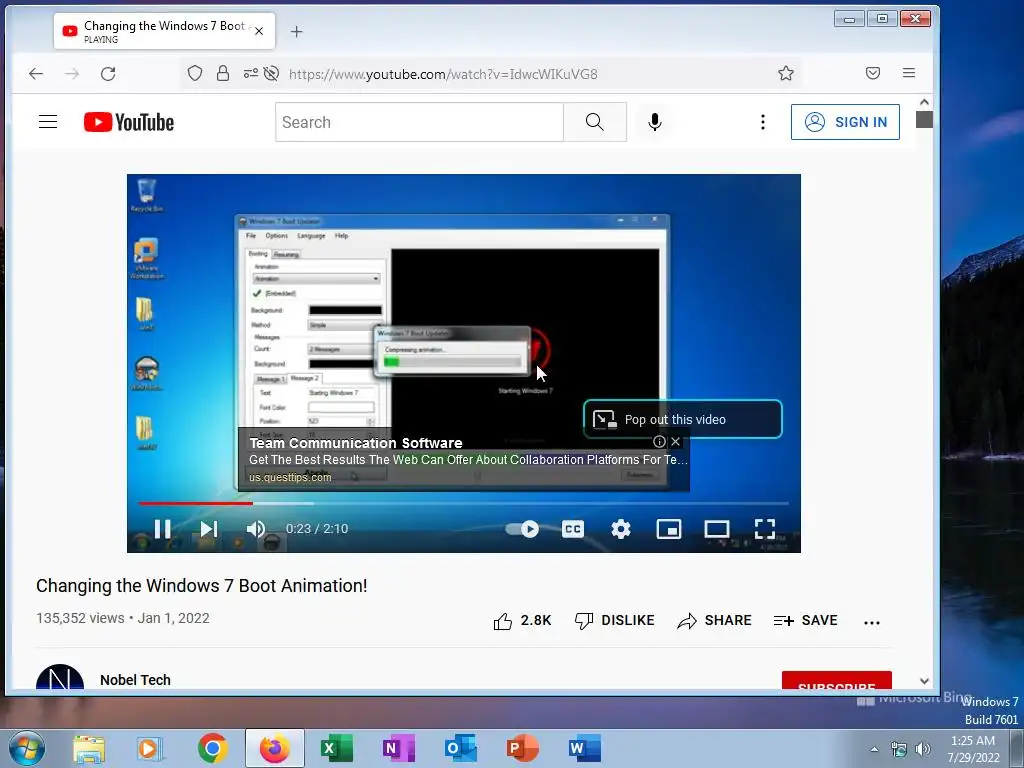Open us.questtips.com ad link
This screenshot has height=768, width=1024.
[x=290, y=477]
